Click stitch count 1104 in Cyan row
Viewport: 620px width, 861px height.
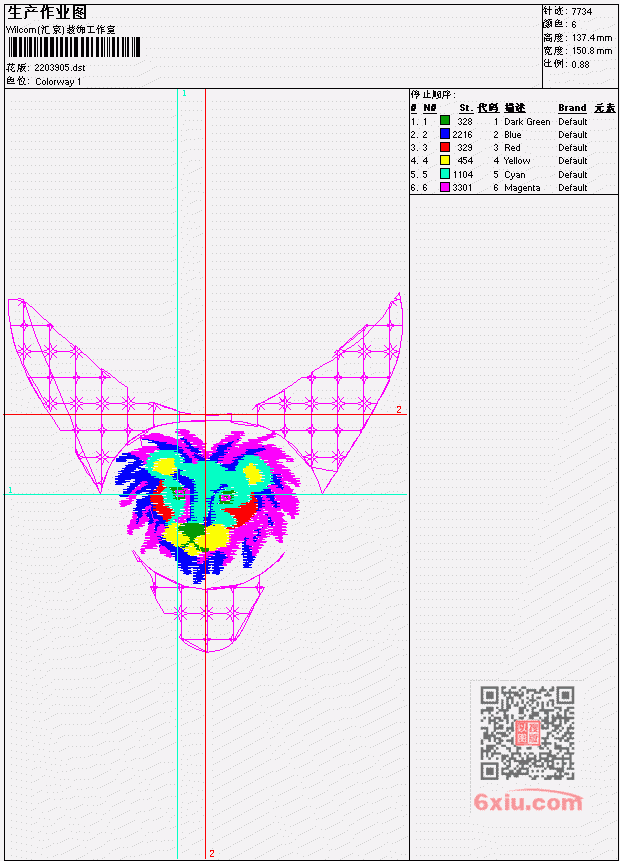coord(462,175)
